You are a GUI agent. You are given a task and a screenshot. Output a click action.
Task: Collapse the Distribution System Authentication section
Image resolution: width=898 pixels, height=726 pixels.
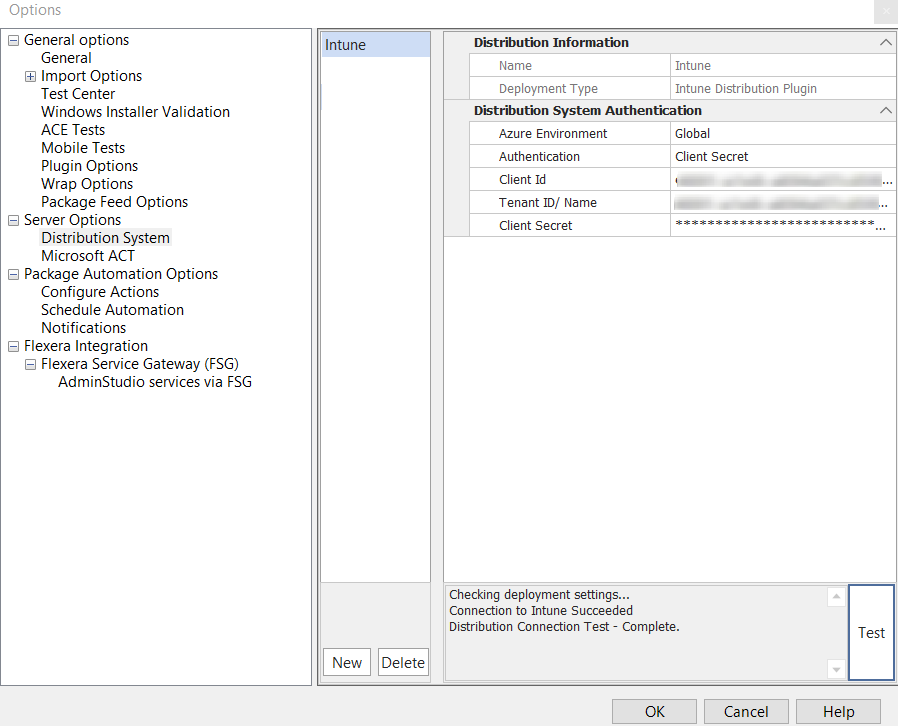tap(885, 110)
